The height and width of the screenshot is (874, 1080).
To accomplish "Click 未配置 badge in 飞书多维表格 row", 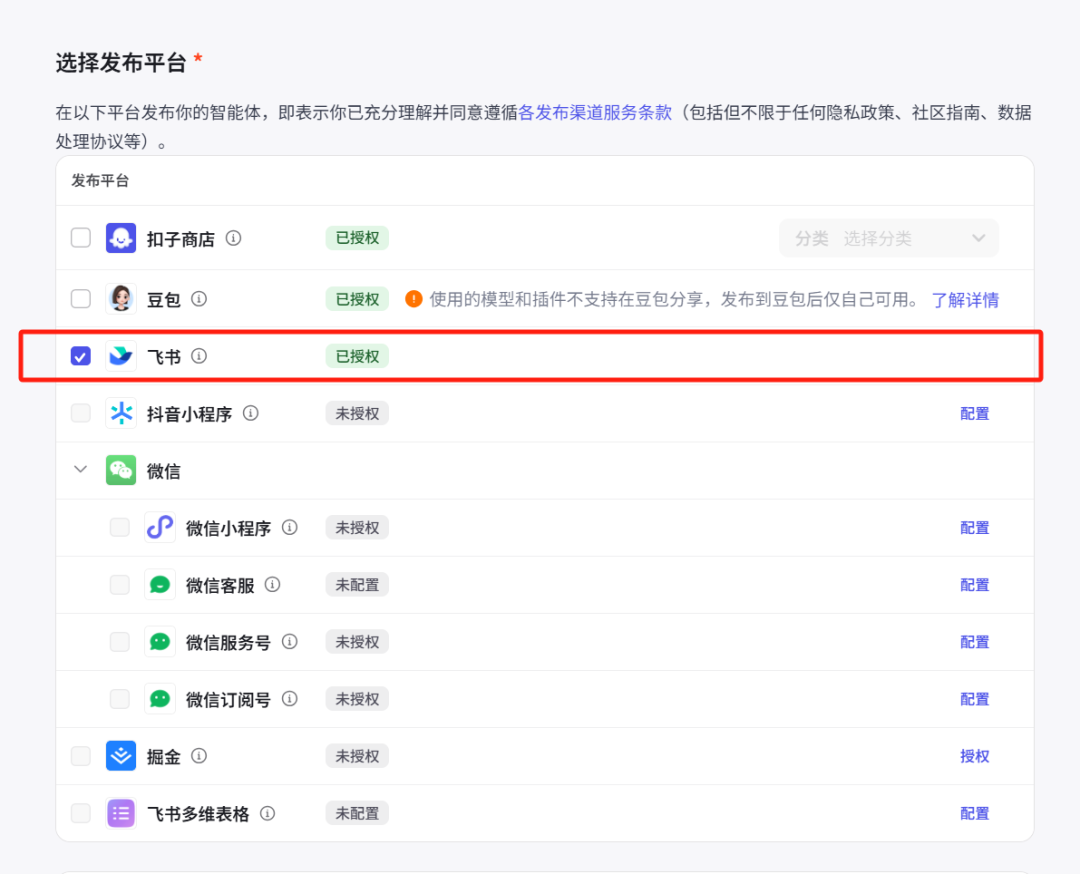I will (x=357, y=813).
